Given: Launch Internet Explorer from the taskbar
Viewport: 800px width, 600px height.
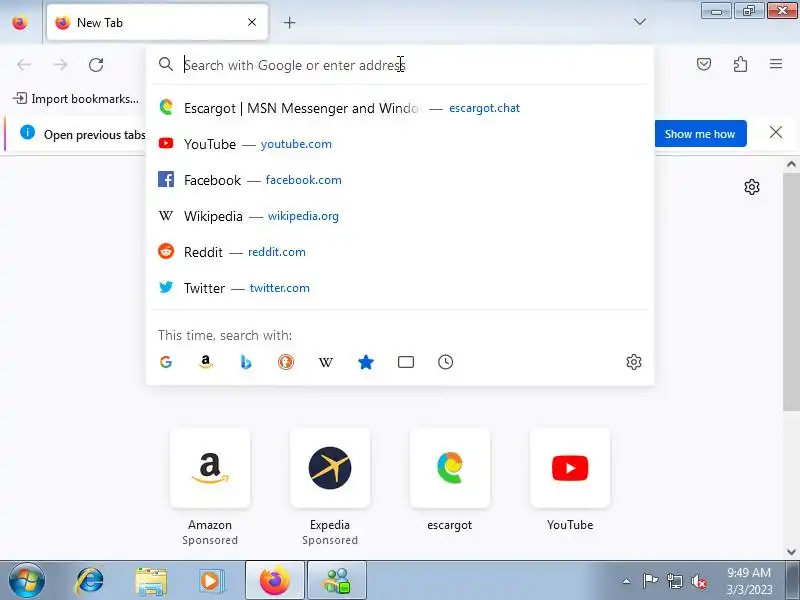Looking at the screenshot, I should click(90, 581).
